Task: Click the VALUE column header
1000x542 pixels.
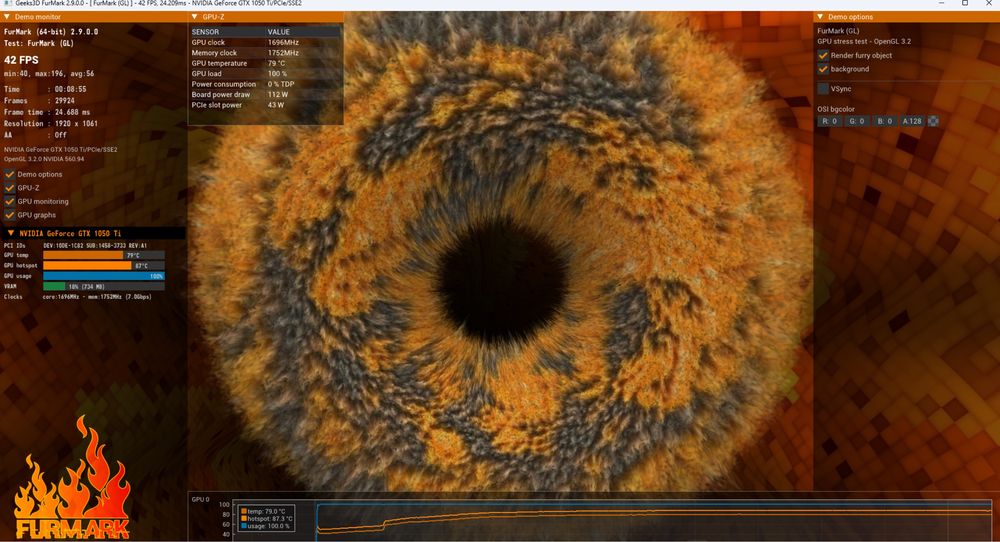Action: 279,32
